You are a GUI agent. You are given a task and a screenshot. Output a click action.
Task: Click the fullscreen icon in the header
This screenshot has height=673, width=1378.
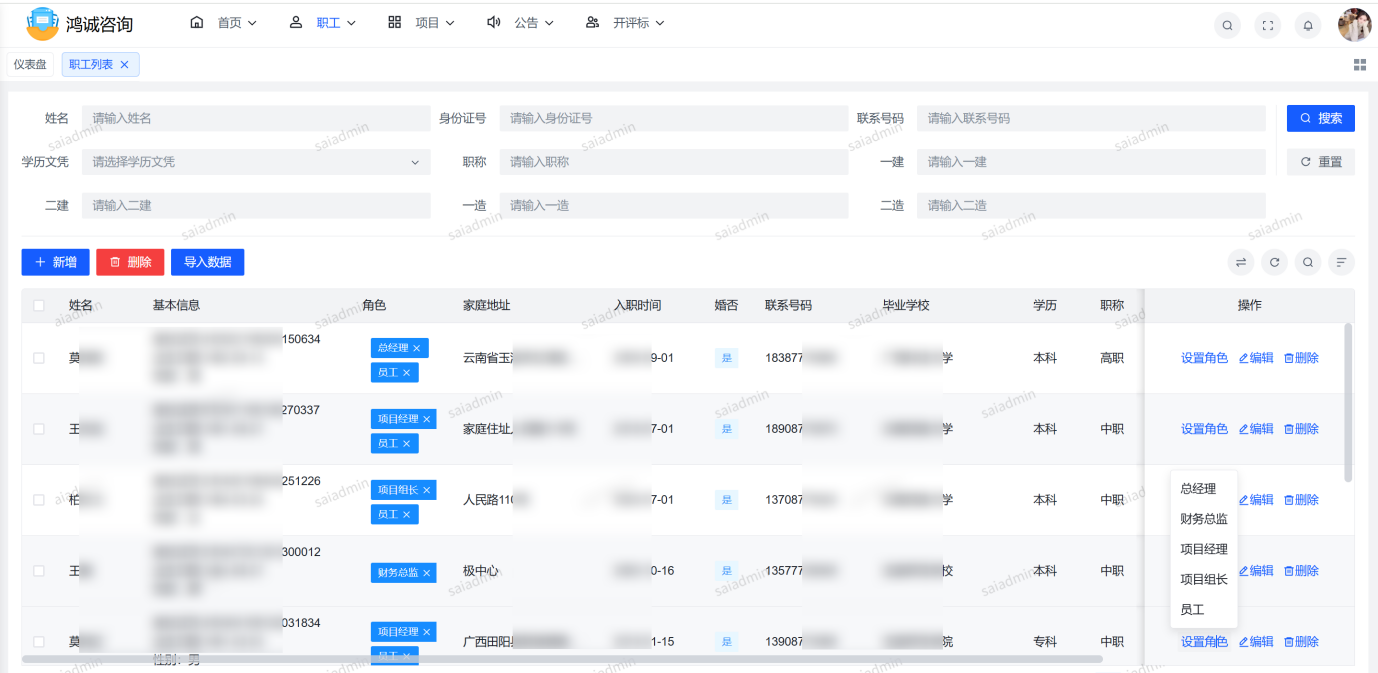1267,25
